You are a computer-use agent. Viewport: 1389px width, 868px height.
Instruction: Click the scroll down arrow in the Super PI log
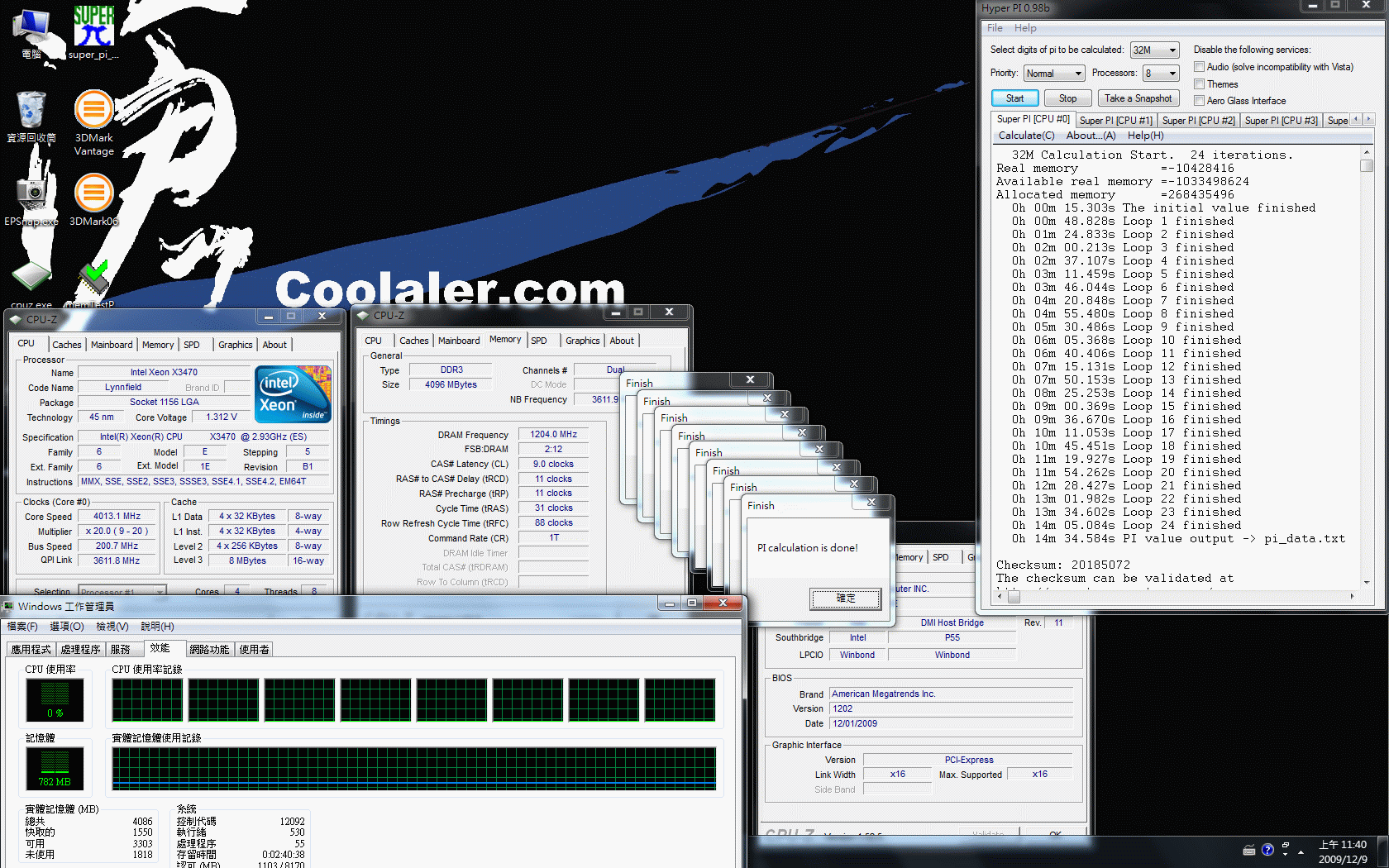coord(1367,582)
